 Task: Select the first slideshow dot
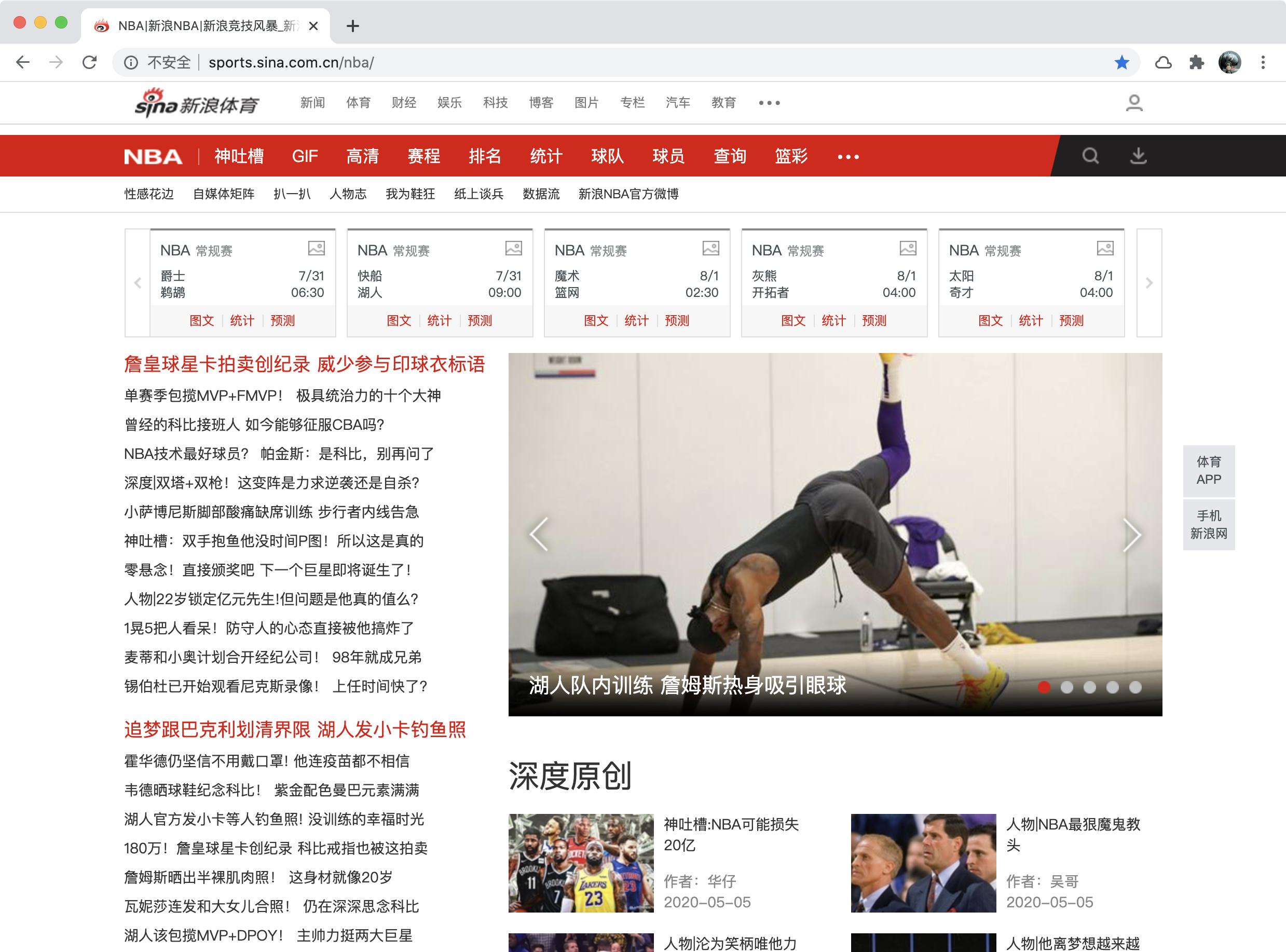(1044, 687)
